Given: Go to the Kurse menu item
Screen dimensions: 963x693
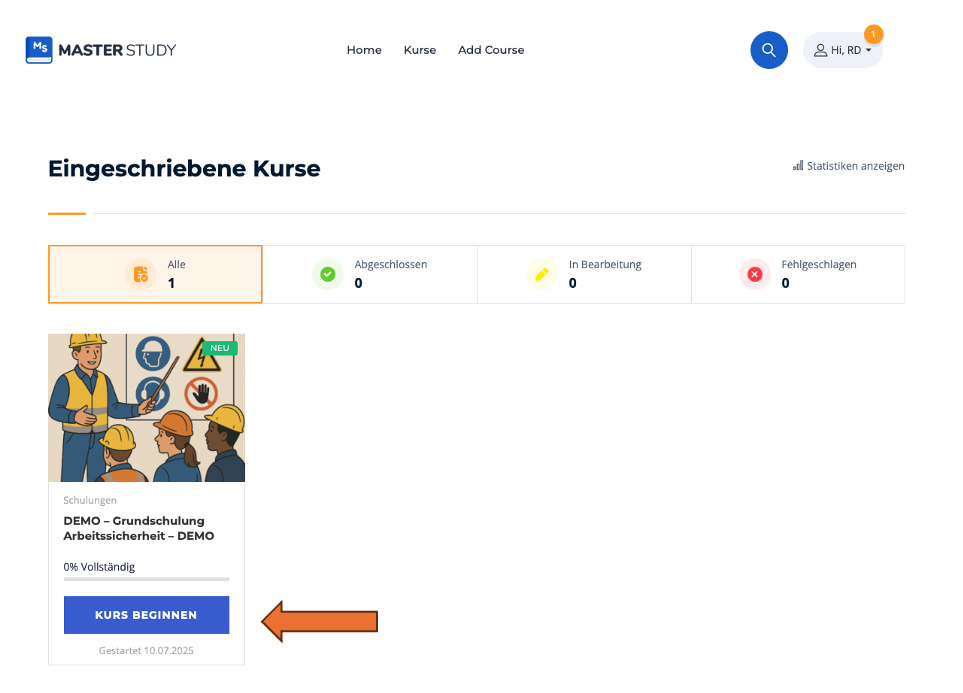Looking at the screenshot, I should point(420,50).
